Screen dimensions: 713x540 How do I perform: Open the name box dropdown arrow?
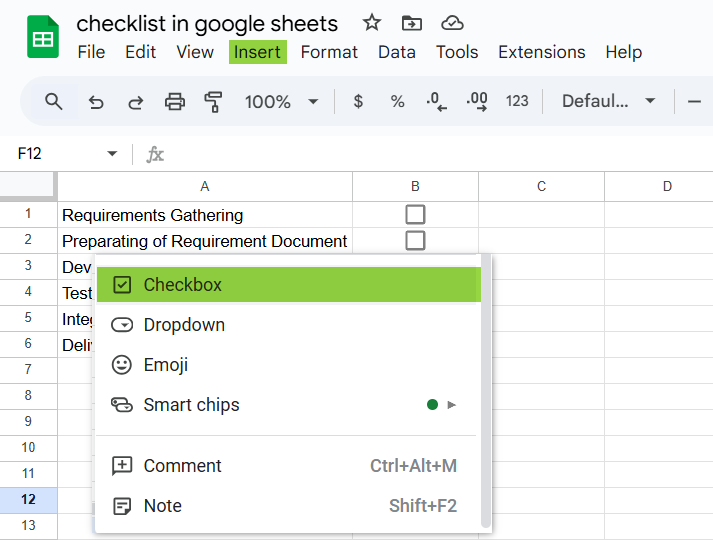coord(112,154)
